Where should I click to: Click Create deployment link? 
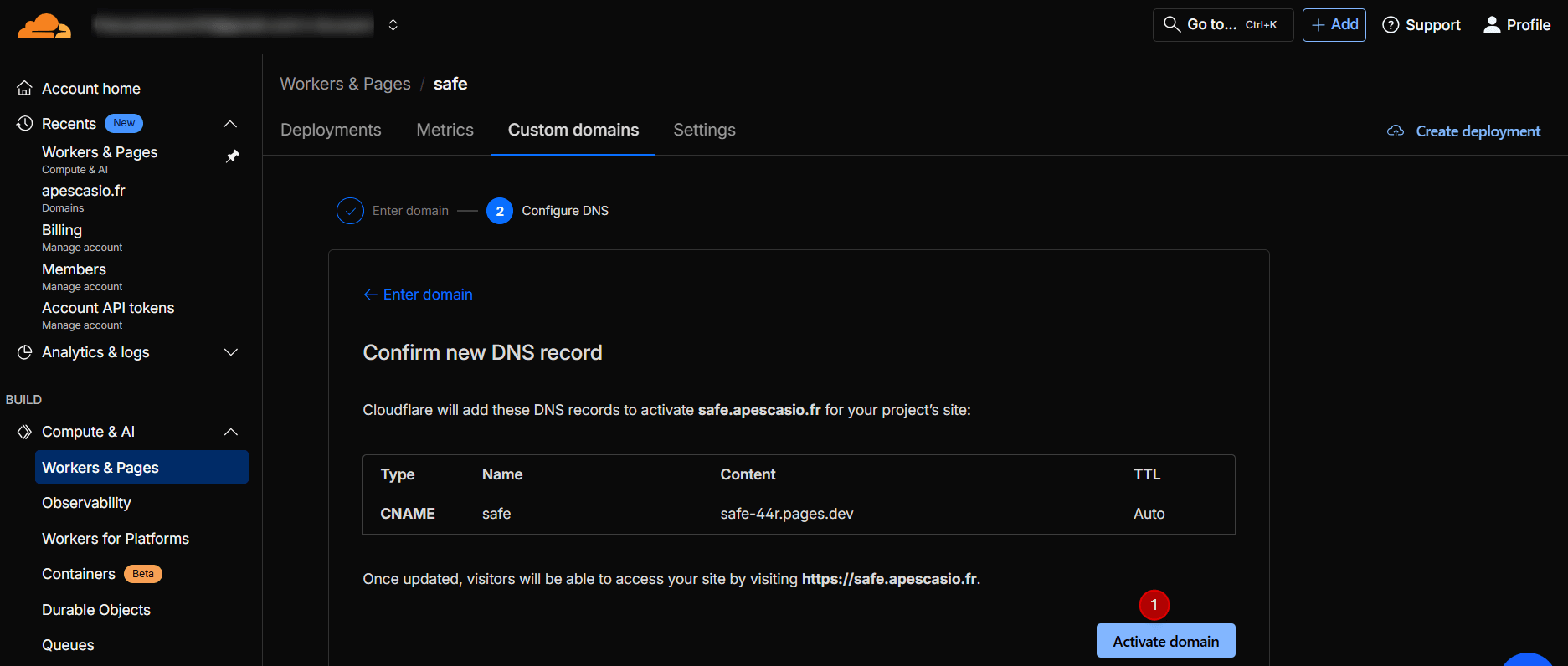tap(1478, 131)
